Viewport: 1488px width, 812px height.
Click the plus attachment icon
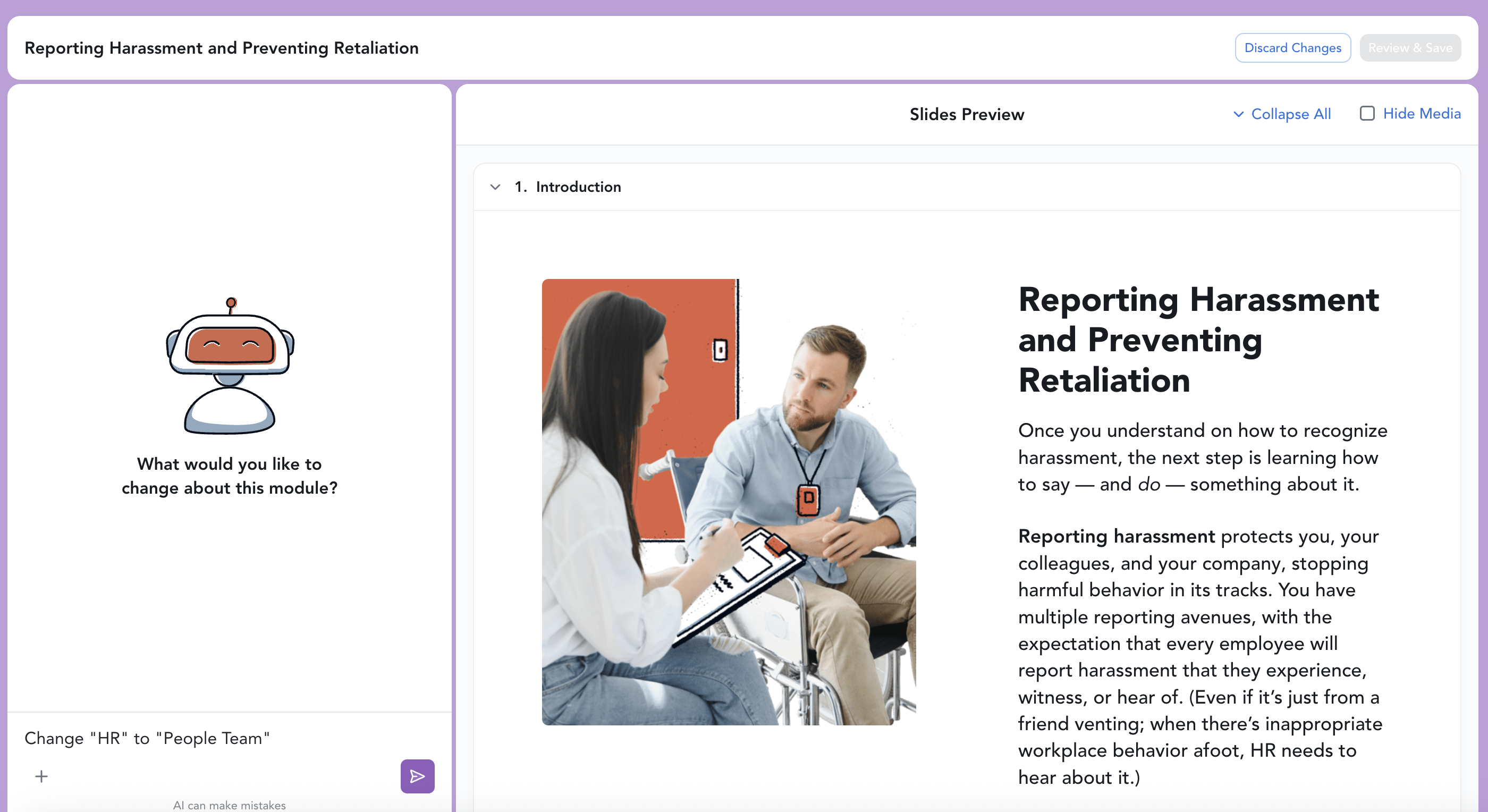pyautogui.click(x=41, y=776)
